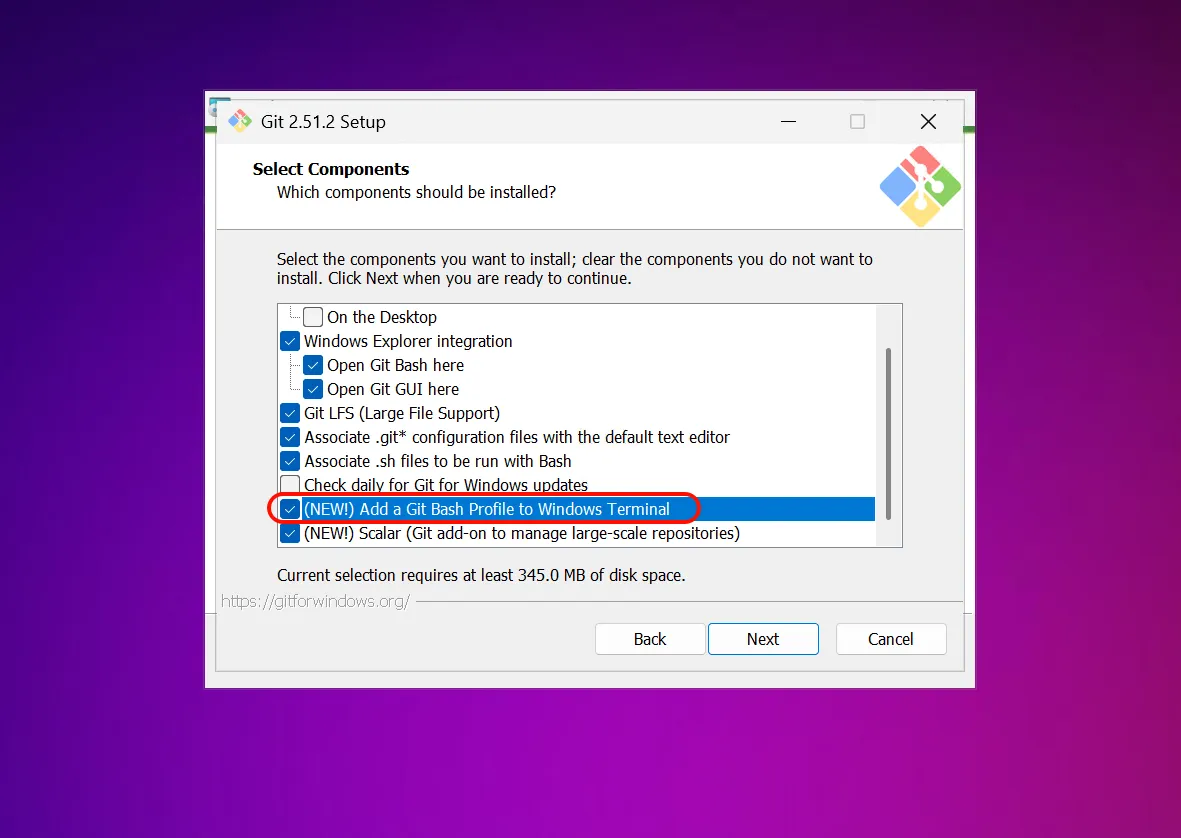Uncheck the Scalar add-on checkbox
This screenshot has width=1181, height=838.
290,533
